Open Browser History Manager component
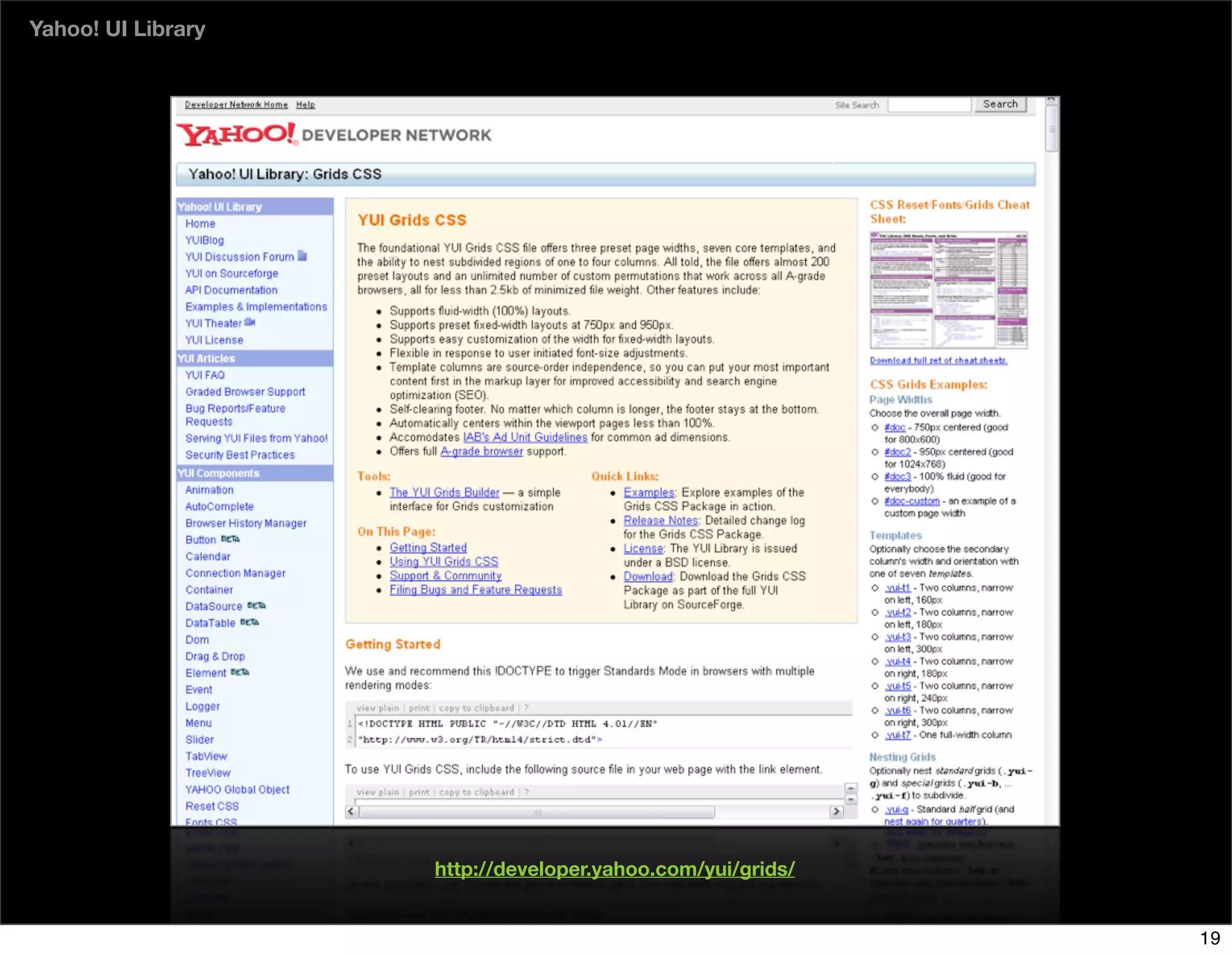Image resolution: width=1232 pixels, height=955 pixels. coord(246,524)
